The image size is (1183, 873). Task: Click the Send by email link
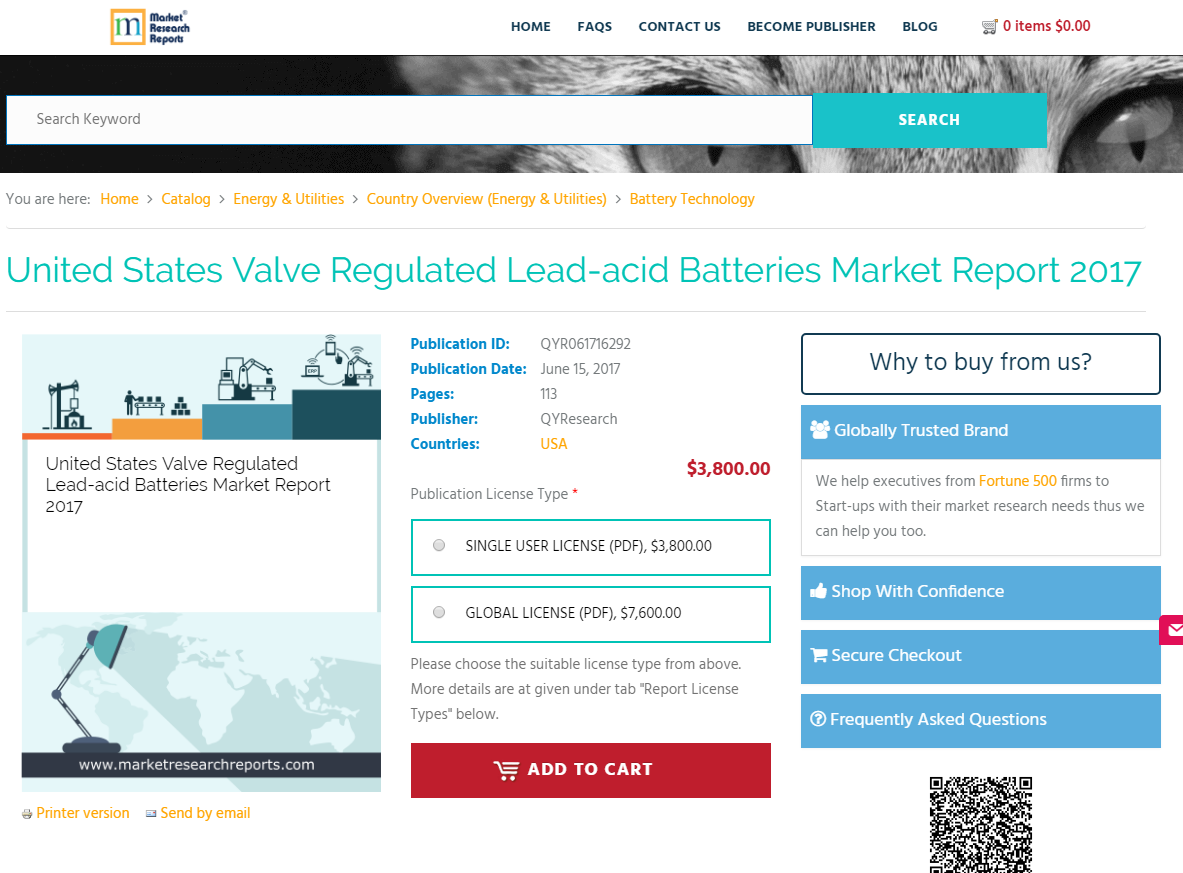pos(204,813)
